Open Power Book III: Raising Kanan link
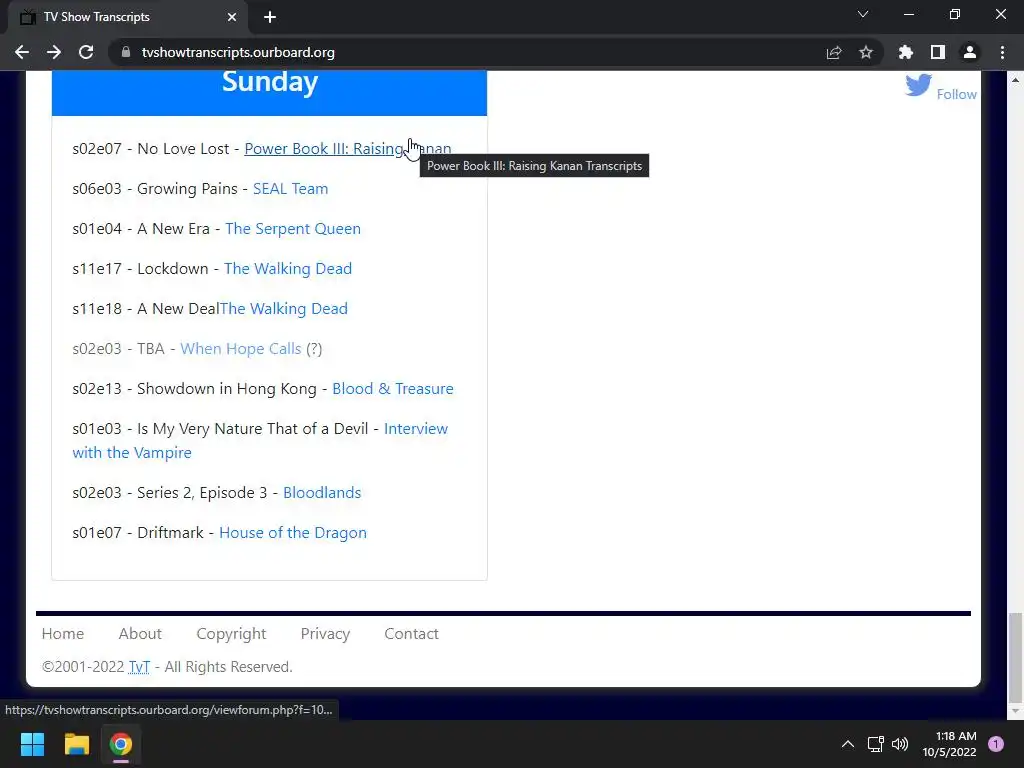The image size is (1024, 768). pyautogui.click(x=347, y=149)
